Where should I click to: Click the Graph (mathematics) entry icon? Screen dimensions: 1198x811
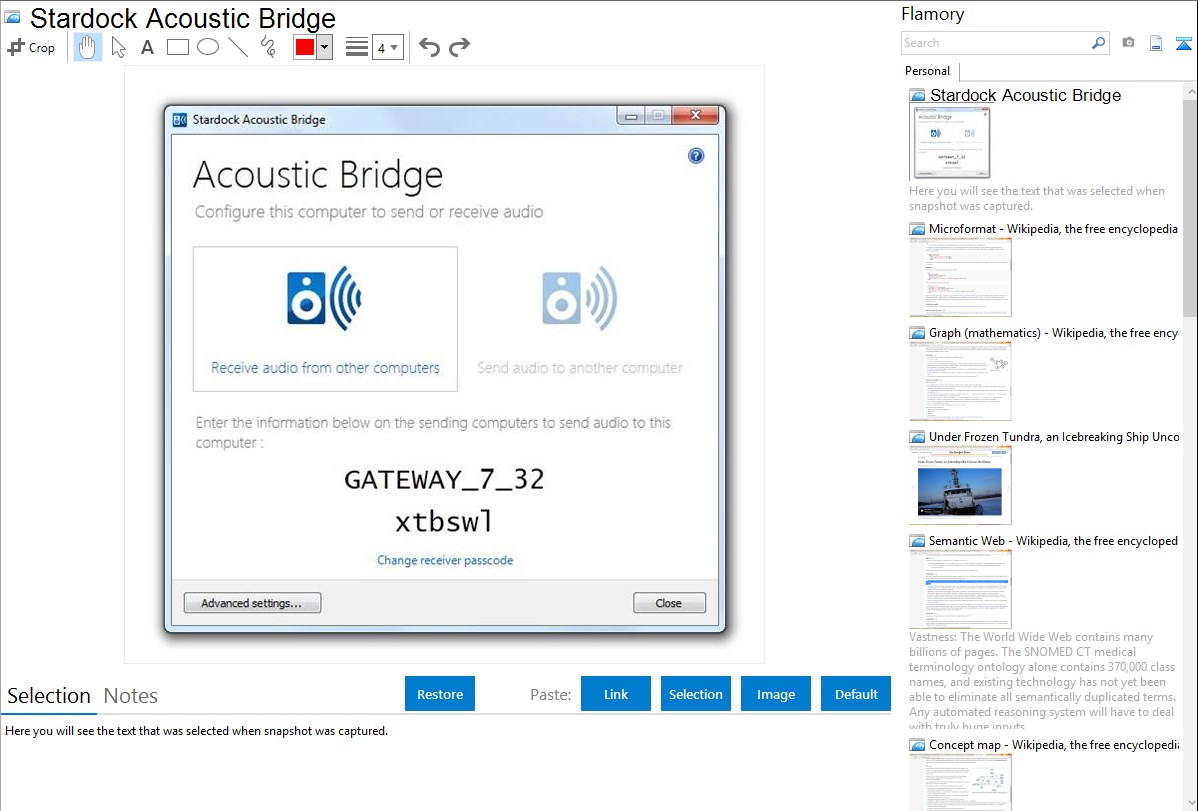coord(918,333)
